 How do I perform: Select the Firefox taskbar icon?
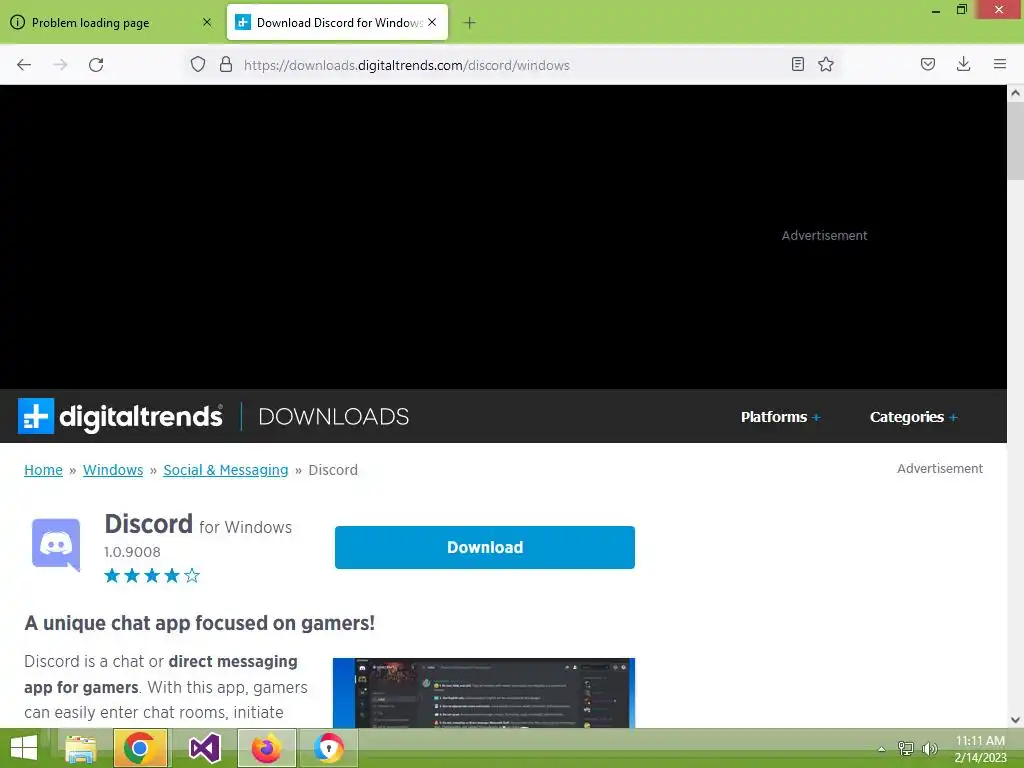click(x=266, y=748)
